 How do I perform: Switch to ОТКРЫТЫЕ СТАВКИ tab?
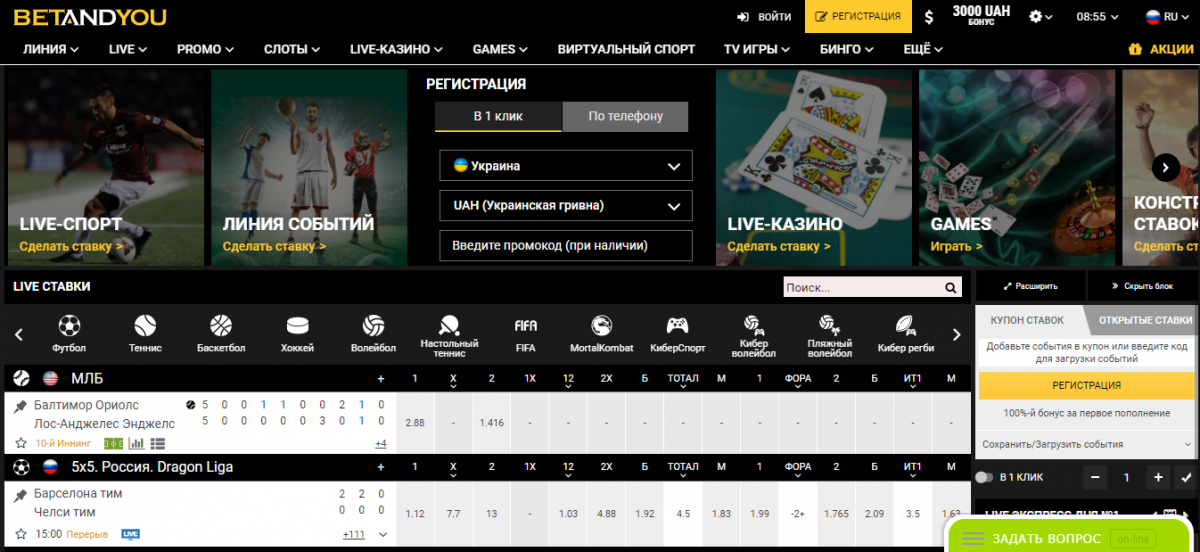[1144, 321]
